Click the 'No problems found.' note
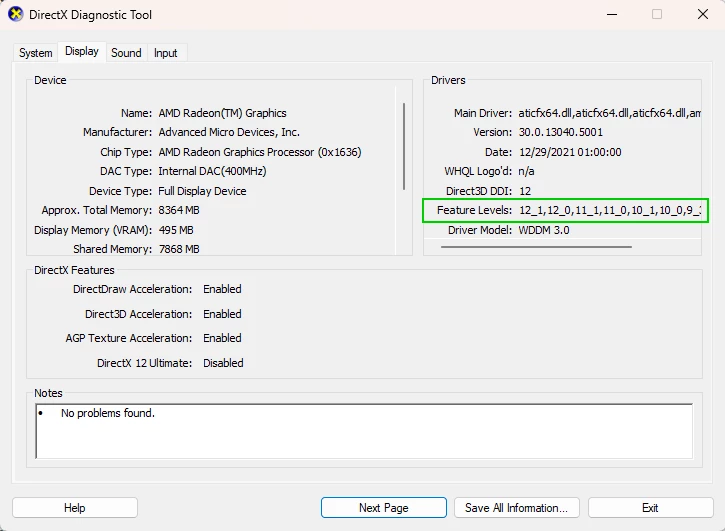The image size is (725, 531). click(108, 413)
